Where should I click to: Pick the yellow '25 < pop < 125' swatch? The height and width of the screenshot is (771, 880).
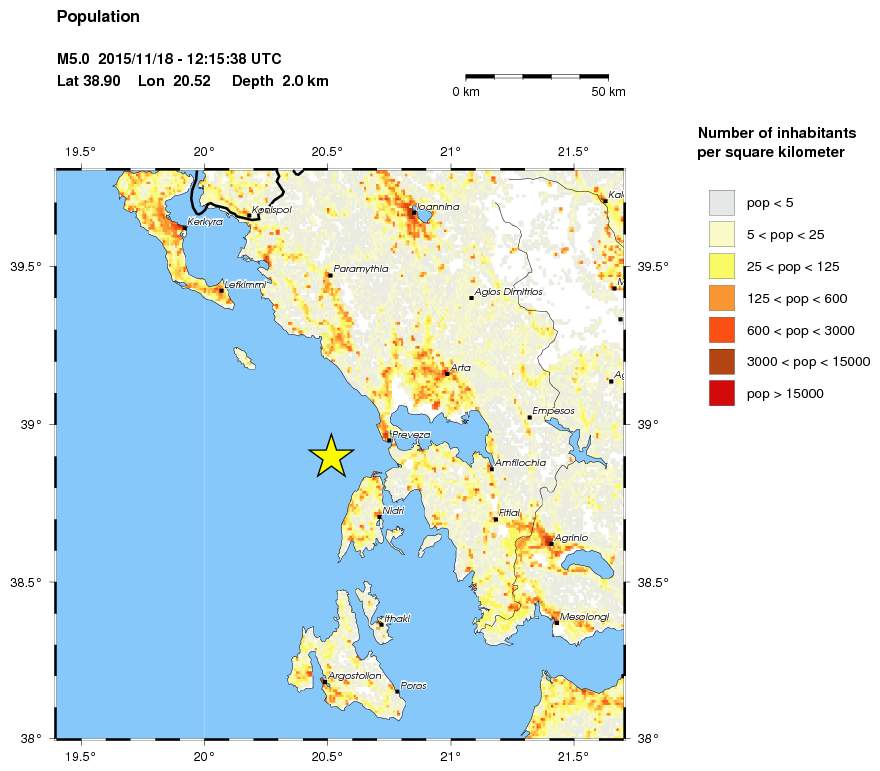[721, 266]
